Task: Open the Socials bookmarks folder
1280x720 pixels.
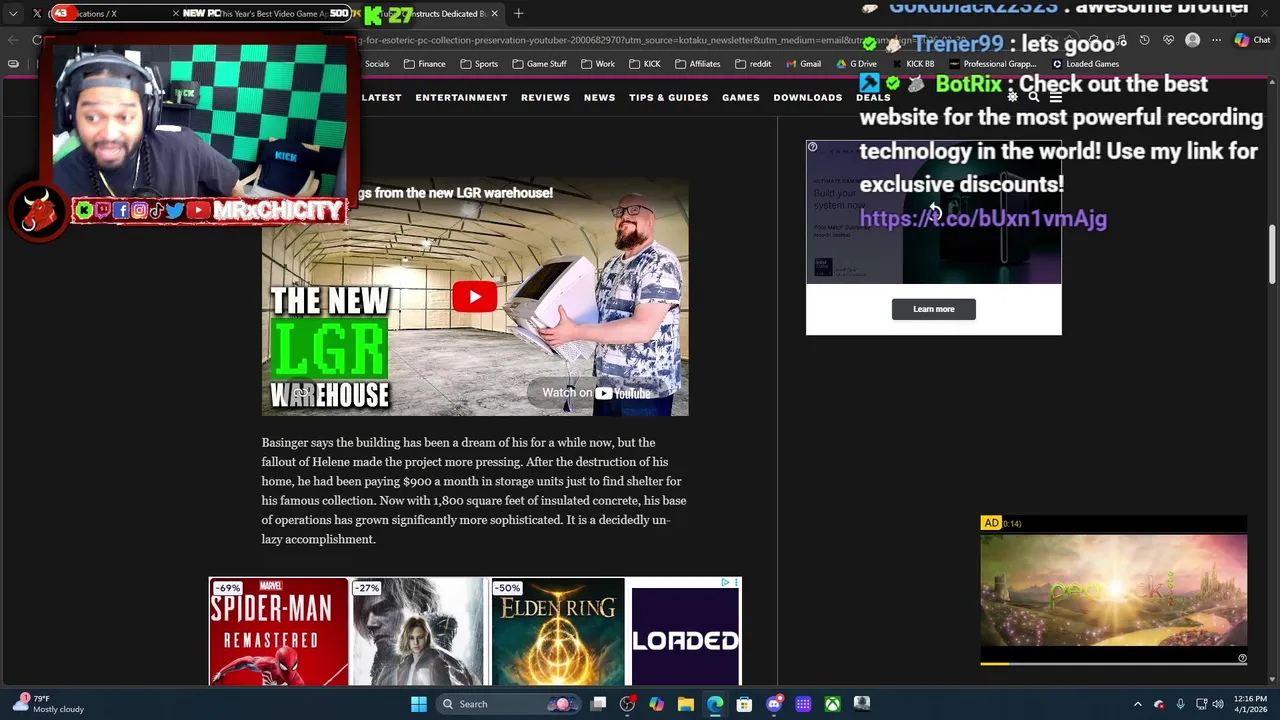Action: [376, 64]
